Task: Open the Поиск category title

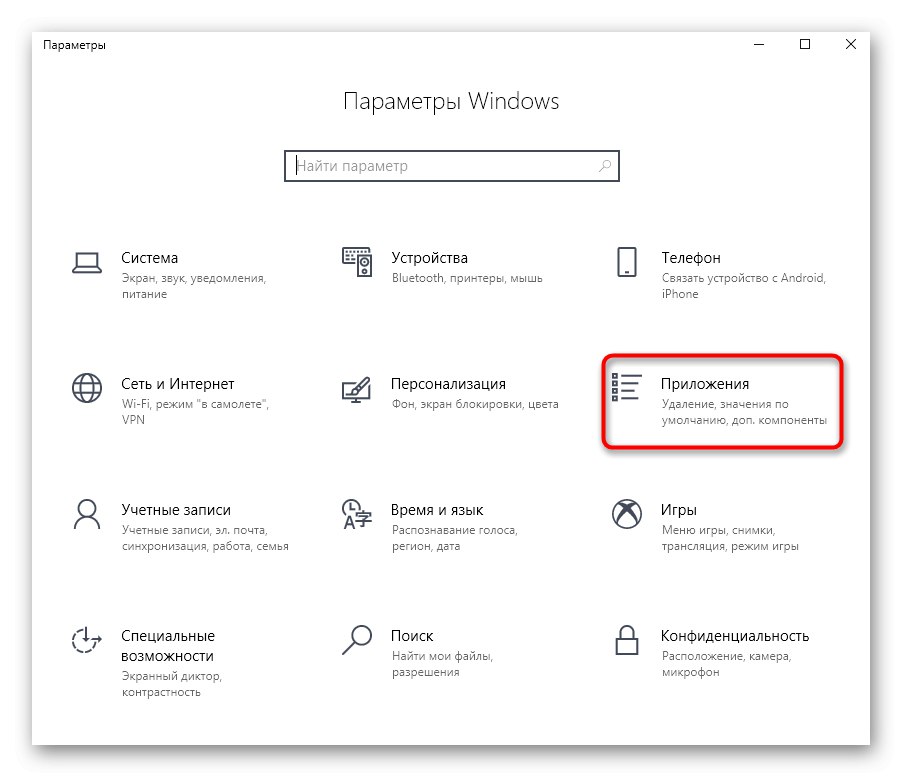Action: point(412,636)
